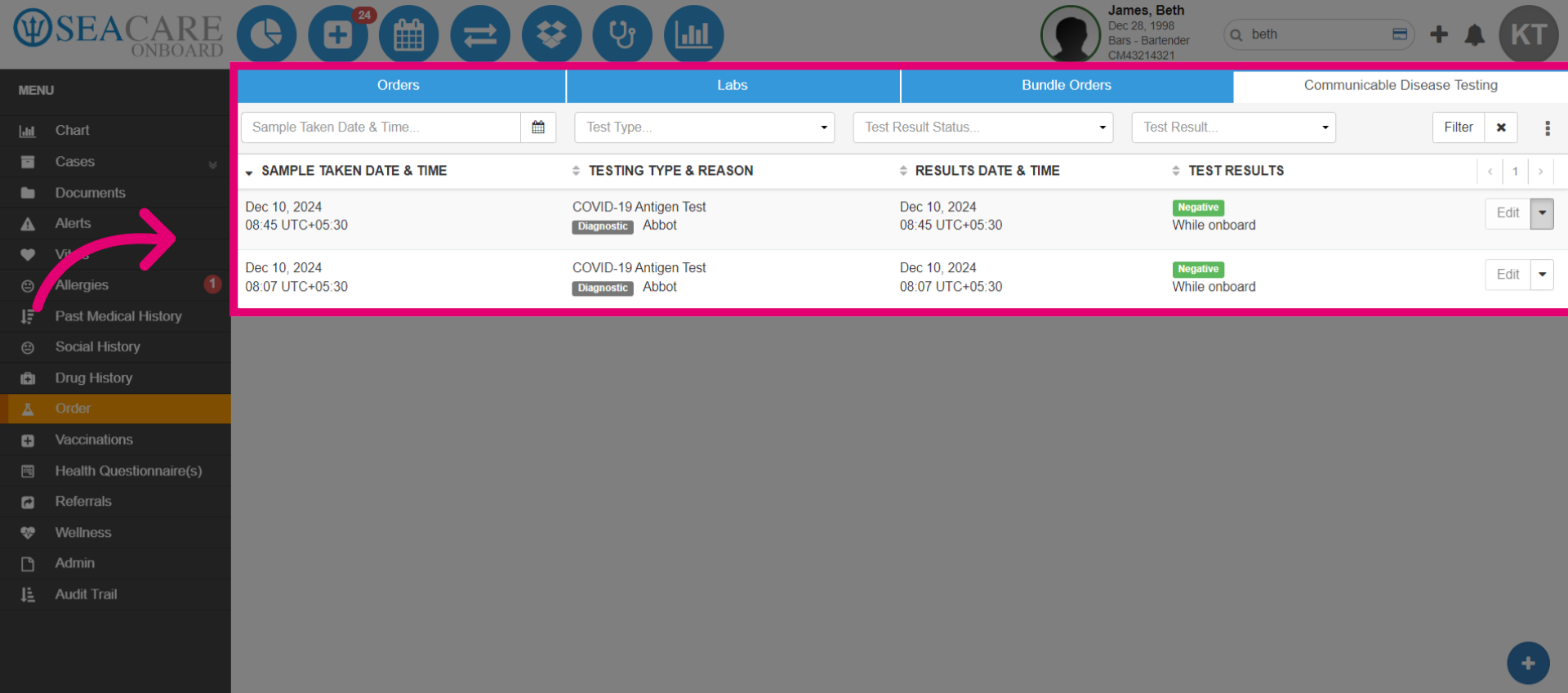The image size is (1568, 693).
Task: Go to next page arrow
Action: point(1541,172)
